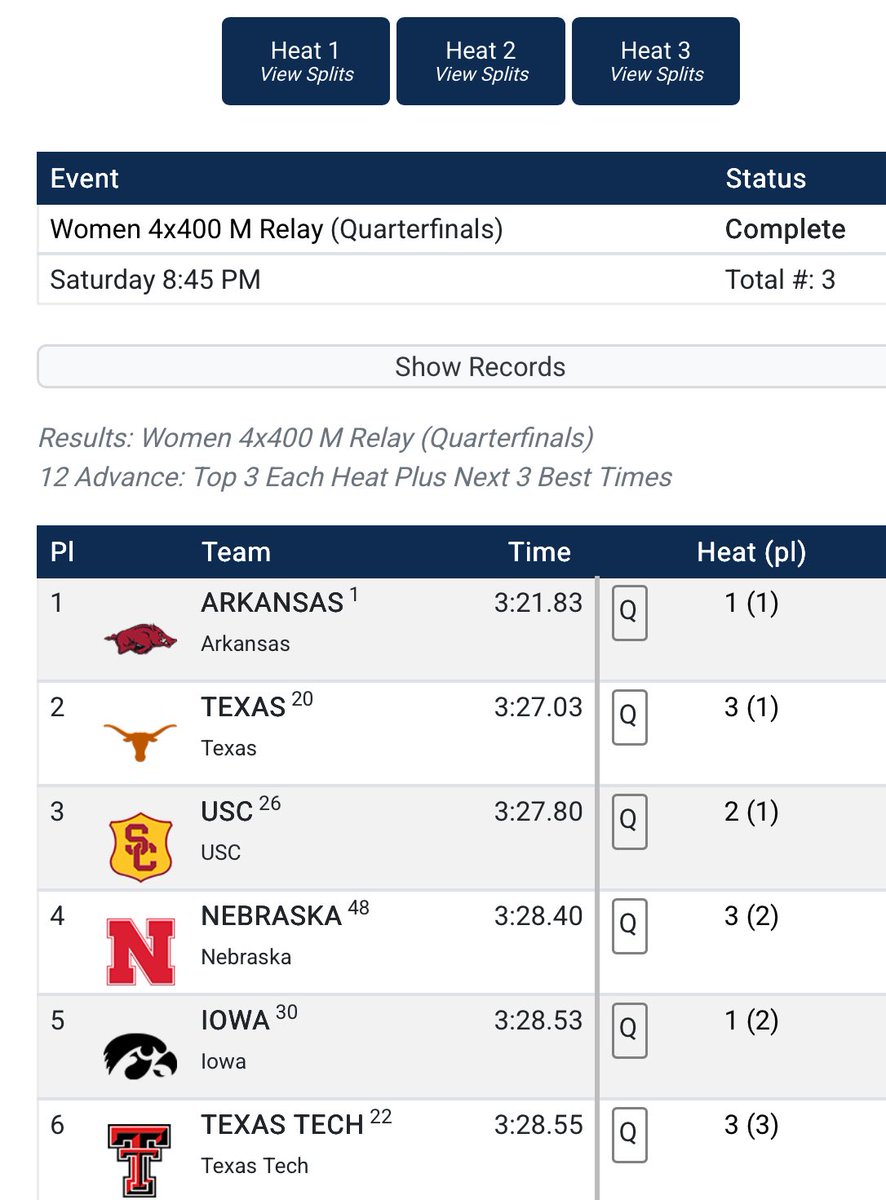Click the Q badge for Nebraska
This screenshot has width=886, height=1200.
629,926
